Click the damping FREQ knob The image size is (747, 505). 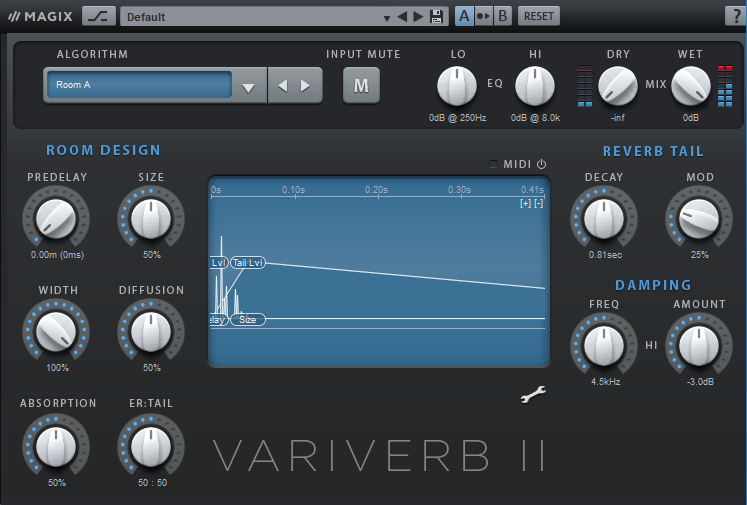pos(604,346)
